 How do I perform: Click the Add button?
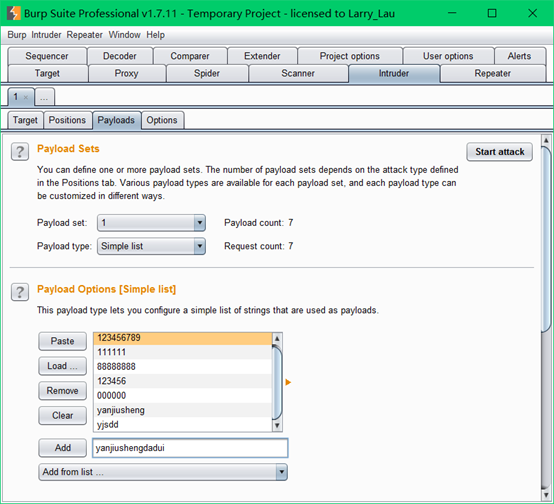63,448
